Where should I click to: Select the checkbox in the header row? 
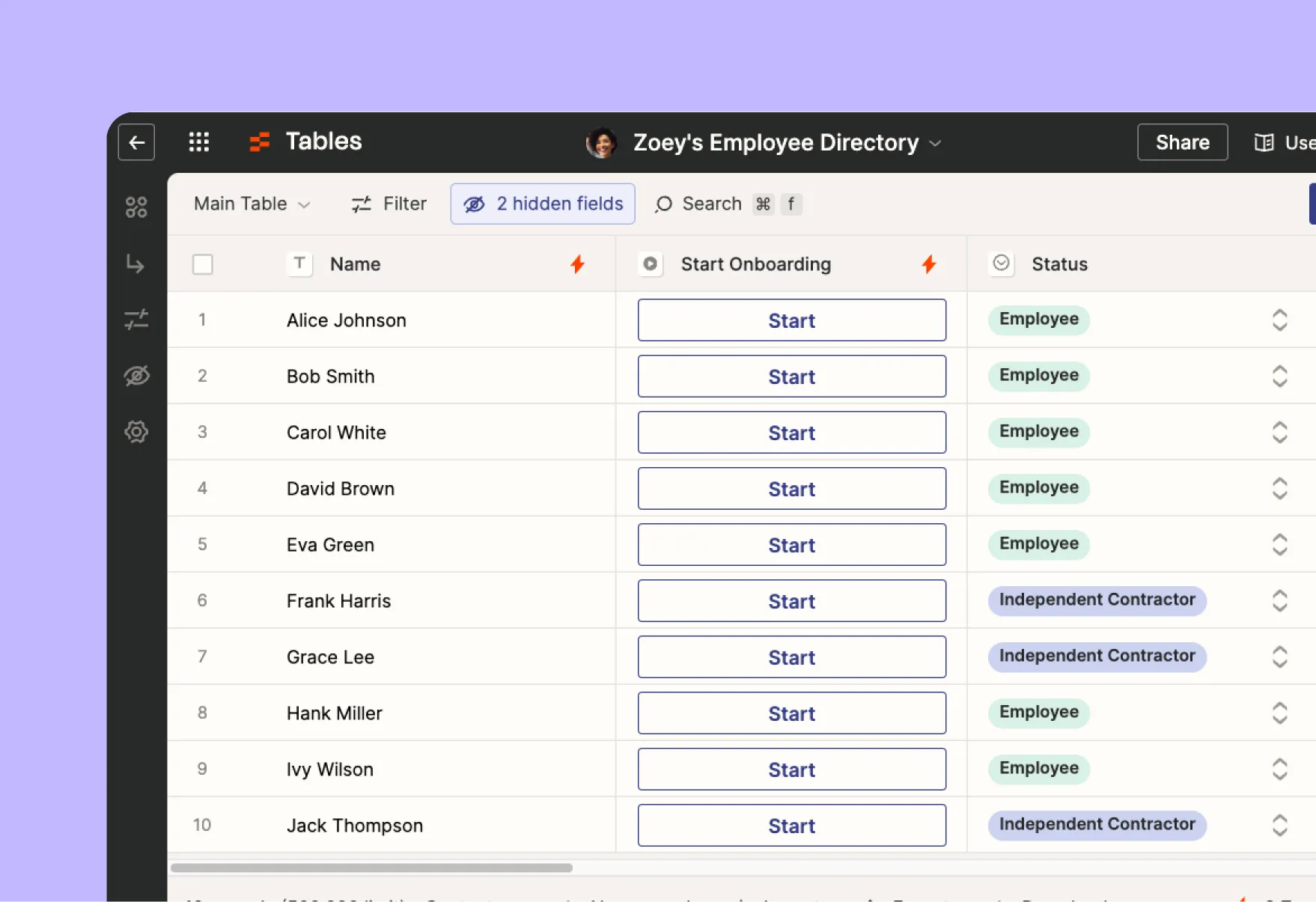click(x=202, y=263)
